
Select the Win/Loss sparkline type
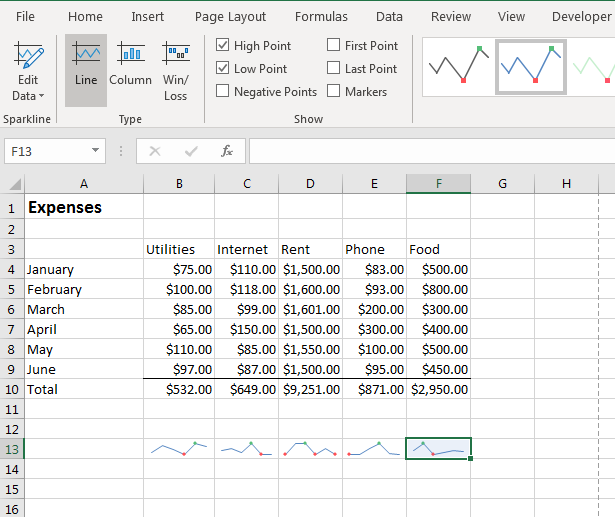coord(176,70)
